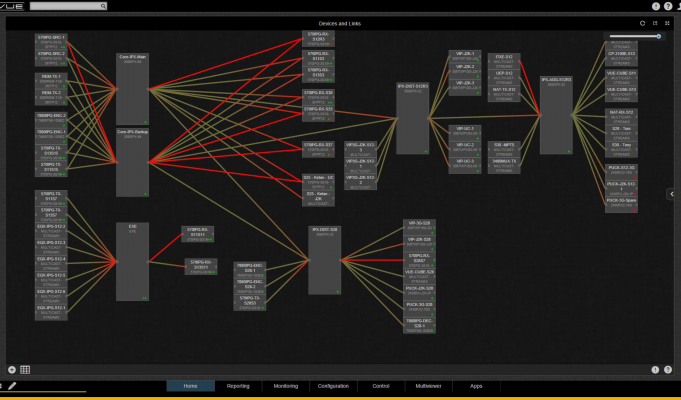Click the 7880IPG-DEC-S28-1 node

point(419,325)
